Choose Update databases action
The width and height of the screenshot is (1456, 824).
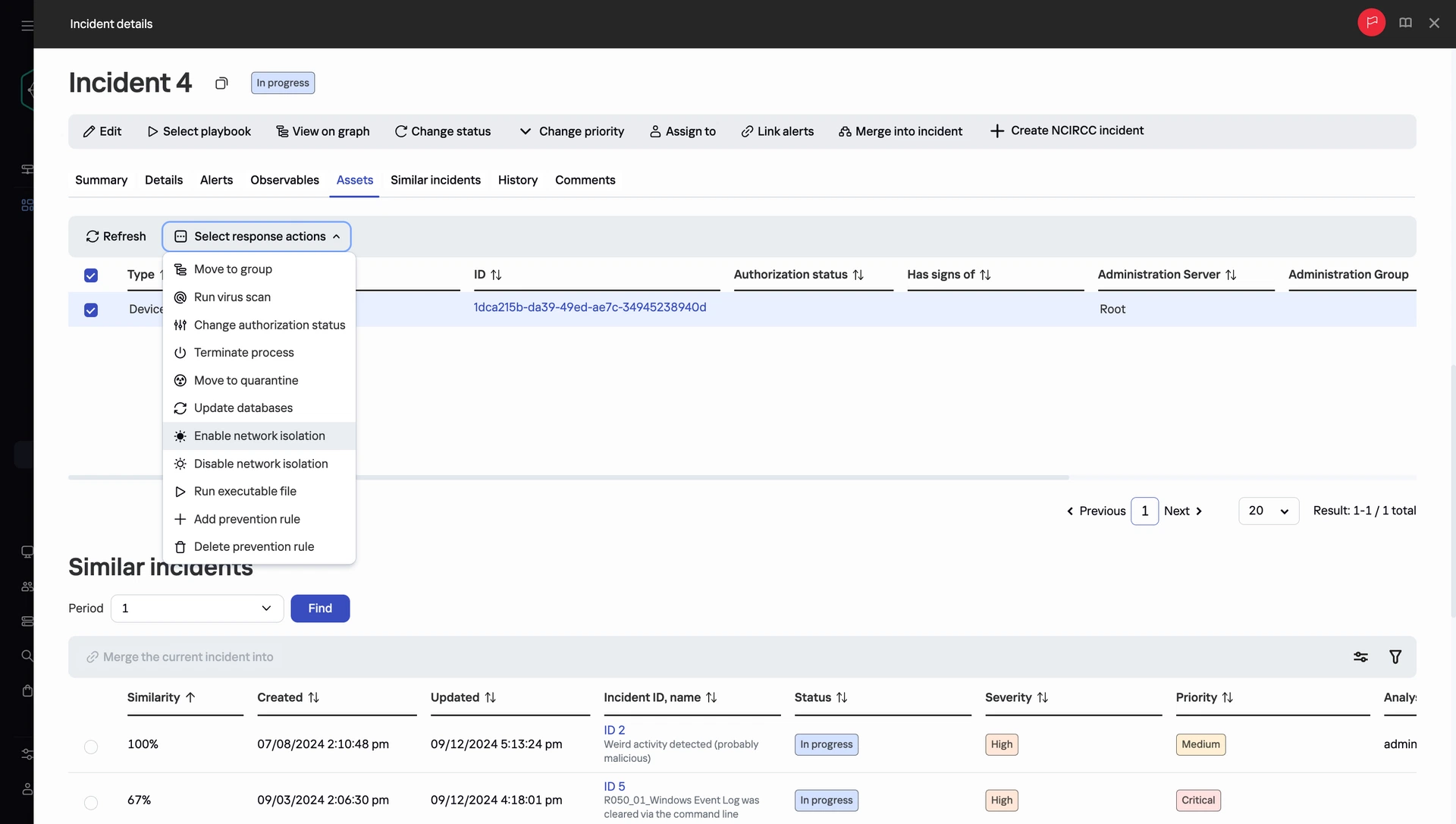tap(259, 408)
